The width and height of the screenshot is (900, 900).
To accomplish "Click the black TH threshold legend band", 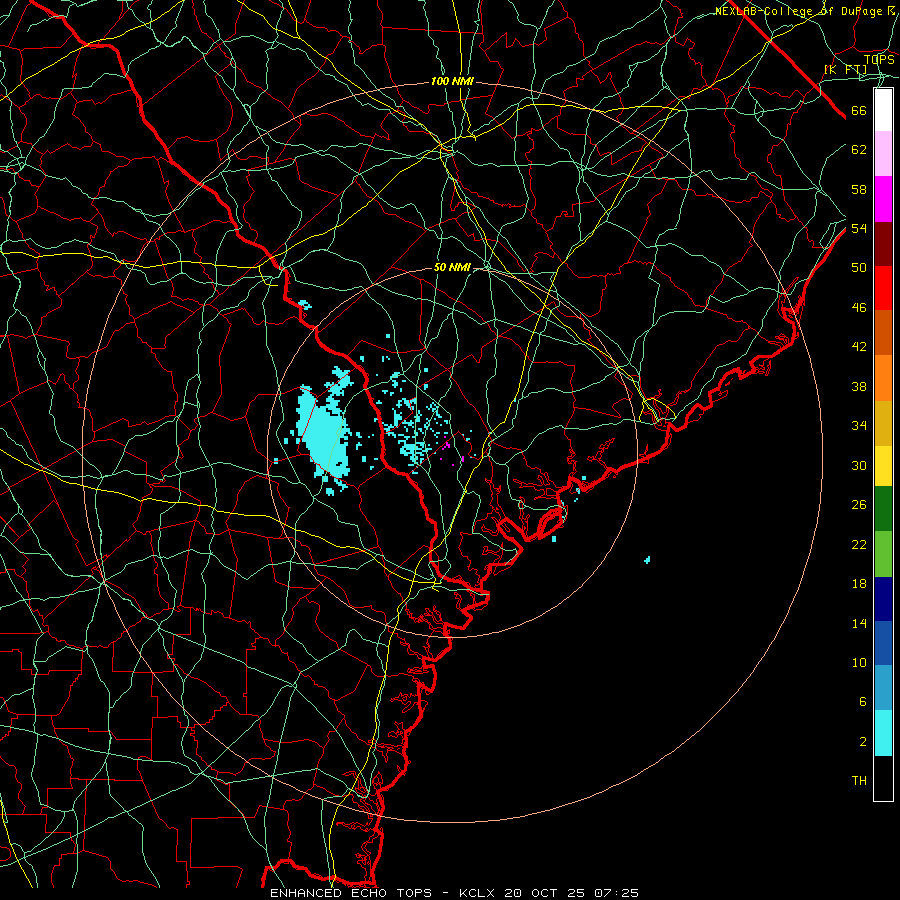I will 883,778.
